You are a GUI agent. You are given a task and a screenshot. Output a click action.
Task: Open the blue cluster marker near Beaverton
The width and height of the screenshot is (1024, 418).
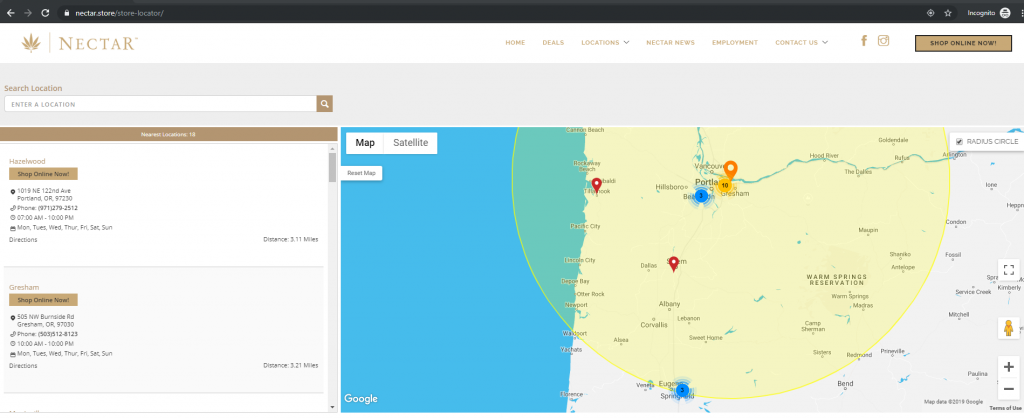click(x=701, y=195)
